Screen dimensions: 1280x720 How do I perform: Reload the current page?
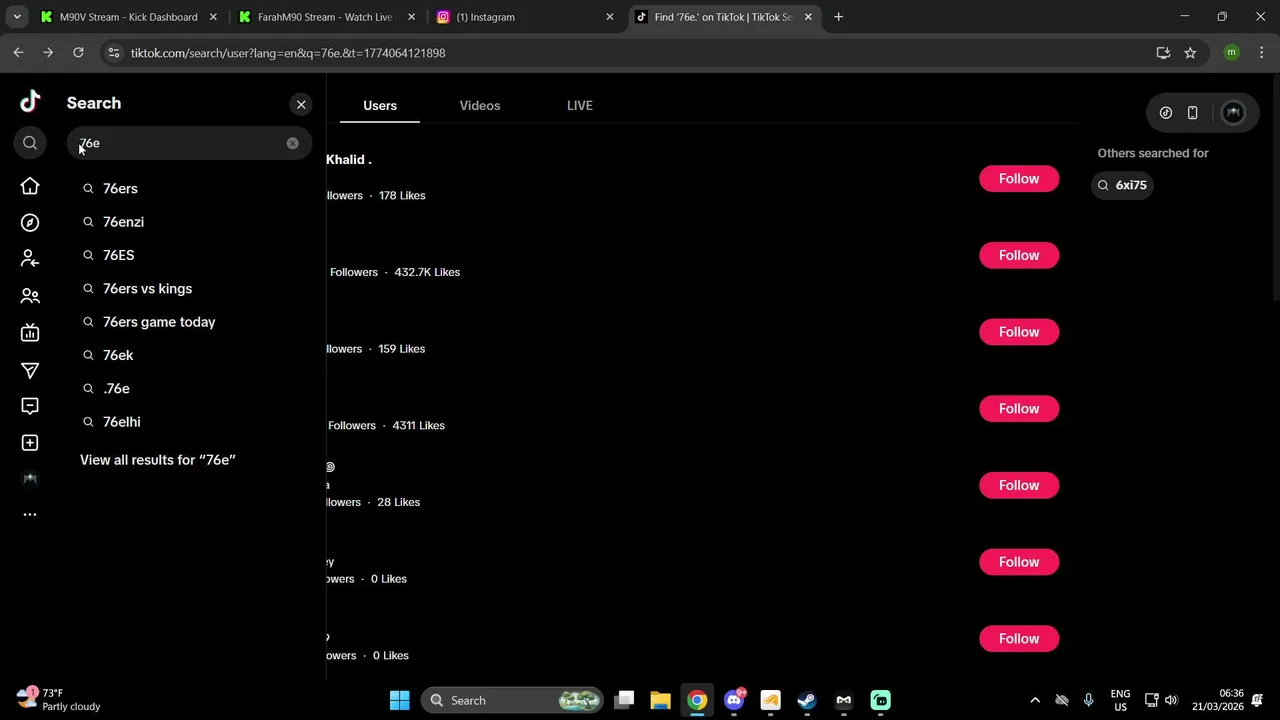(x=78, y=53)
